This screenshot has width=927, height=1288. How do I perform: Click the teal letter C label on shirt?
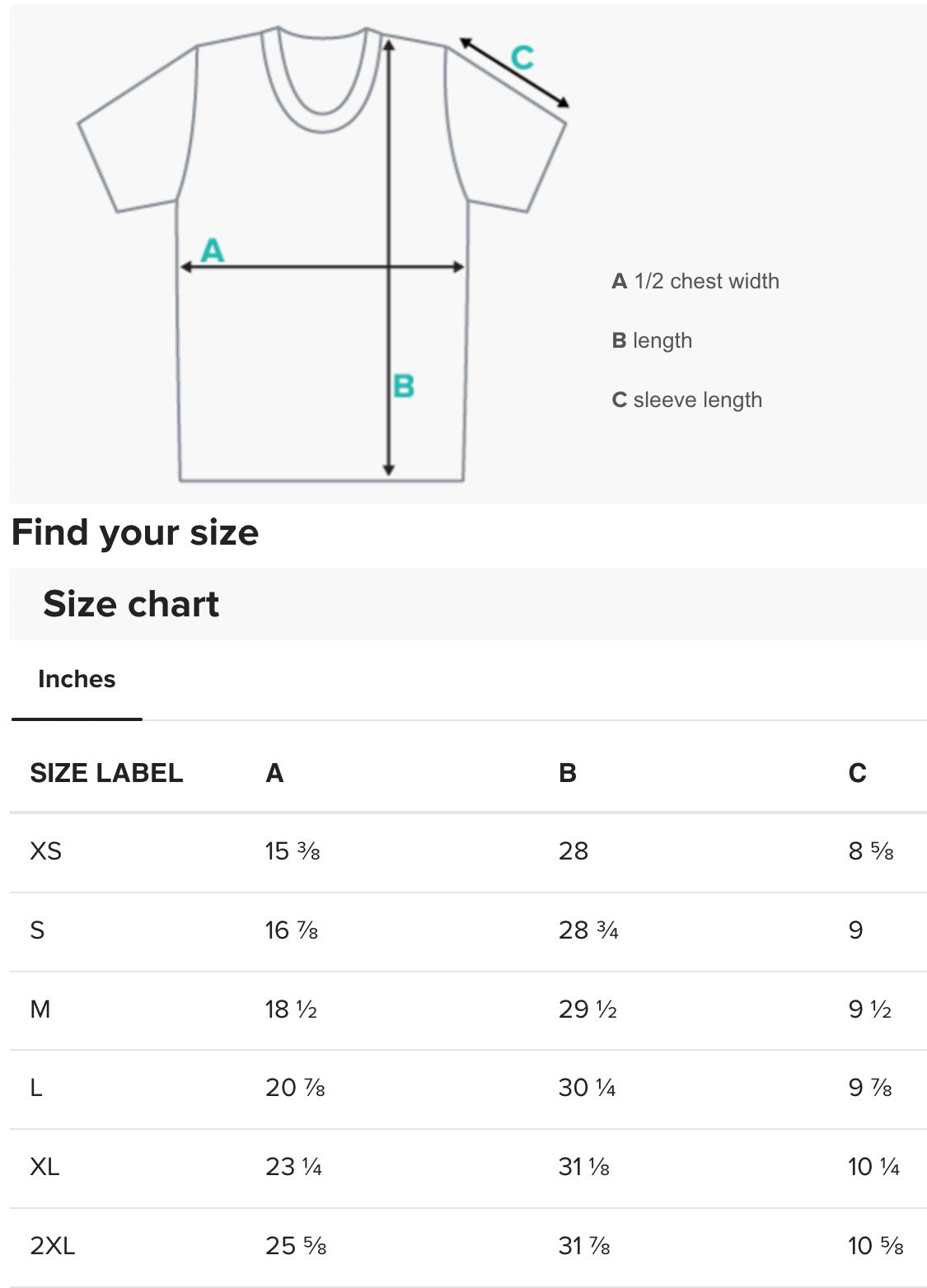(521, 54)
